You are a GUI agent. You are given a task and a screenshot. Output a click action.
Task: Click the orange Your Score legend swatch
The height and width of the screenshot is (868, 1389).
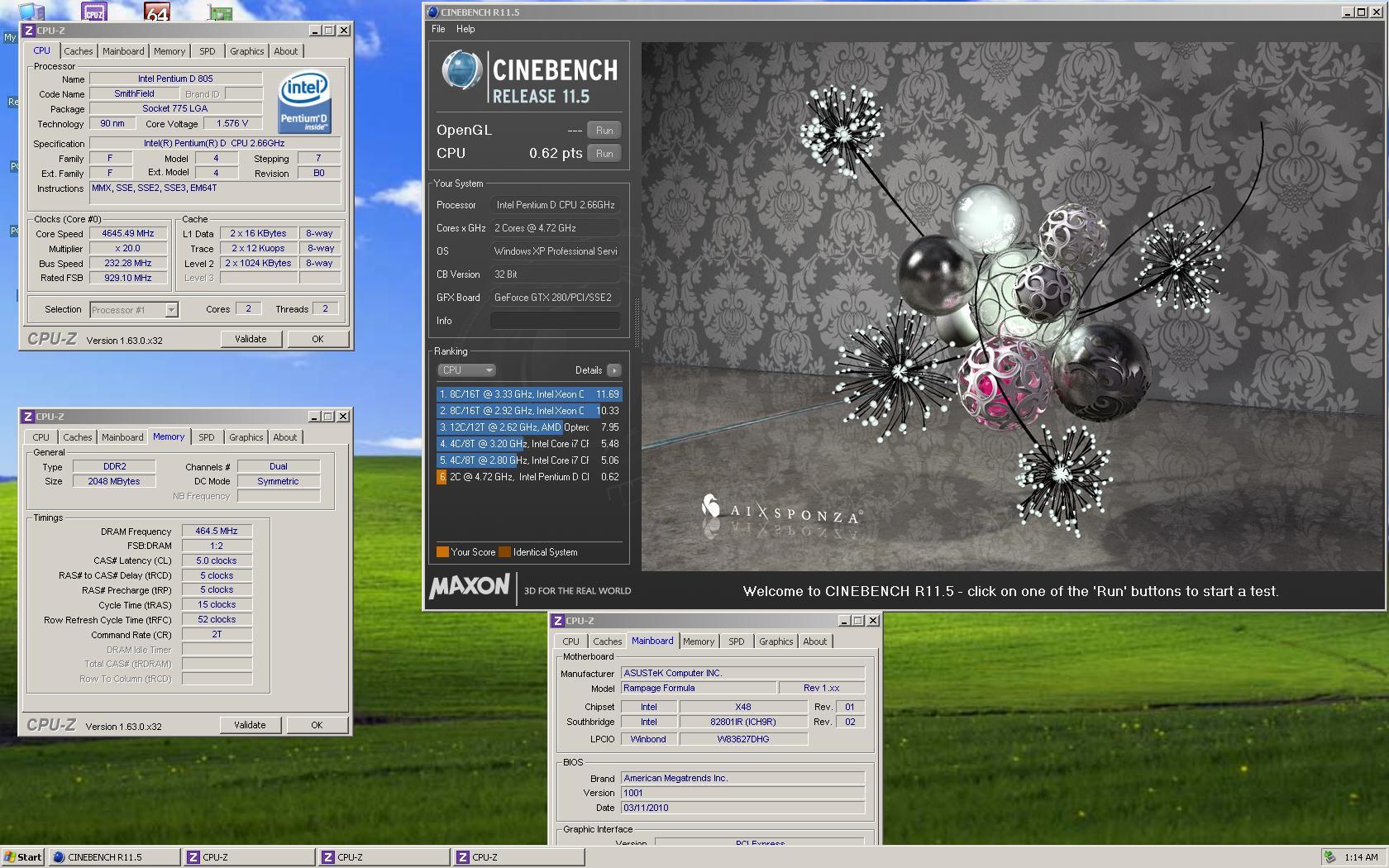point(442,552)
